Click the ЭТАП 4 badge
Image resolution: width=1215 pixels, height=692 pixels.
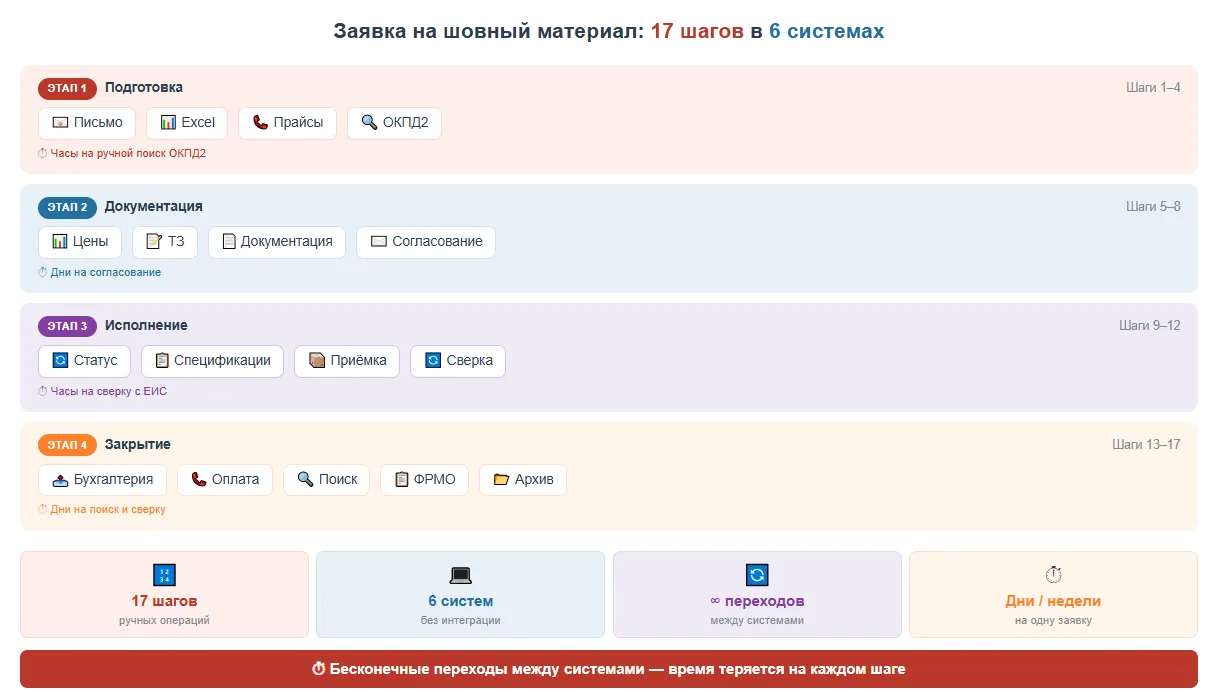67,445
